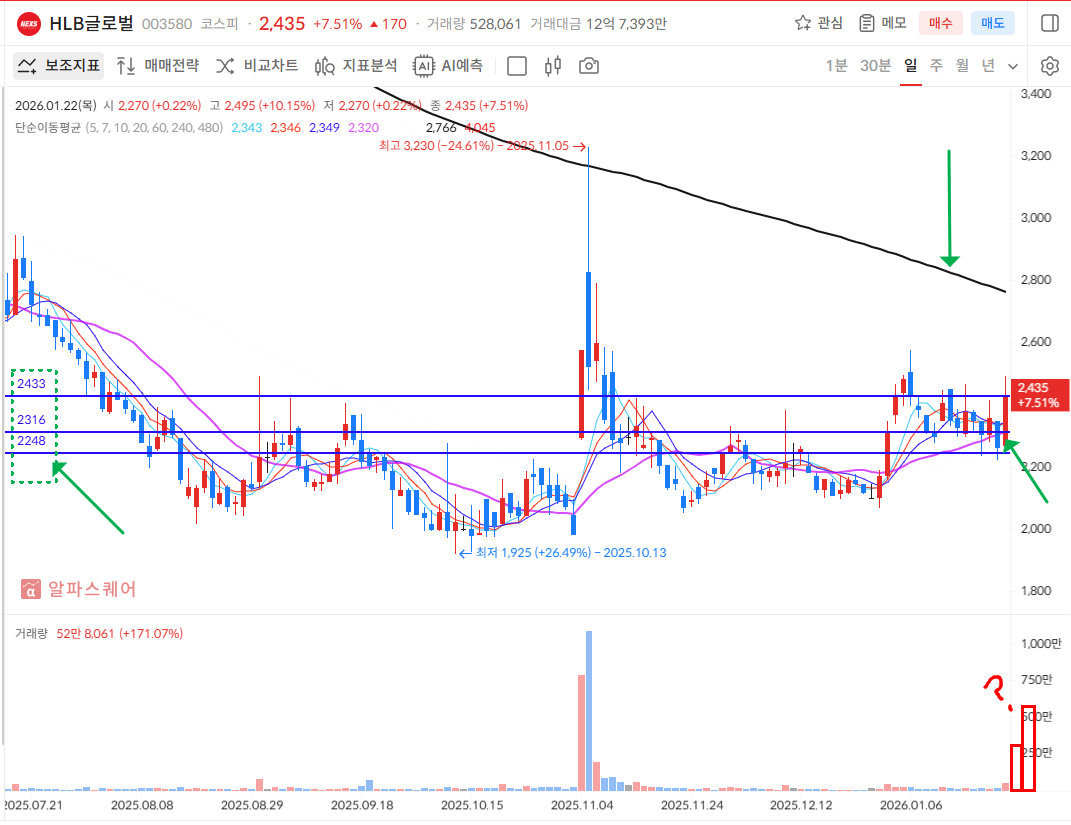
Task: Add the stock to 관심 watchlist
Action: tap(818, 22)
